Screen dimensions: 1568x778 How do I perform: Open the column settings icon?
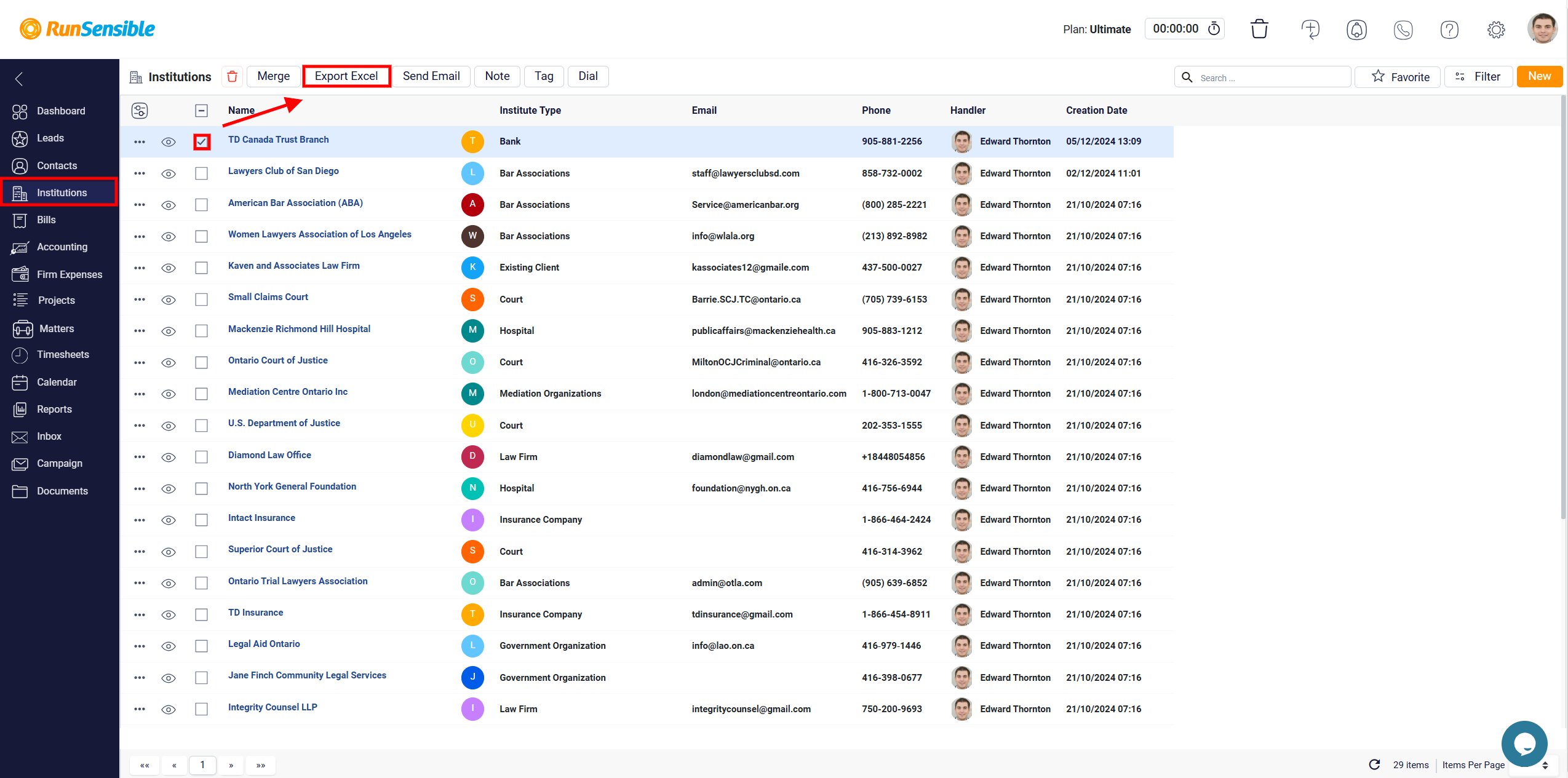[x=140, y=111]
